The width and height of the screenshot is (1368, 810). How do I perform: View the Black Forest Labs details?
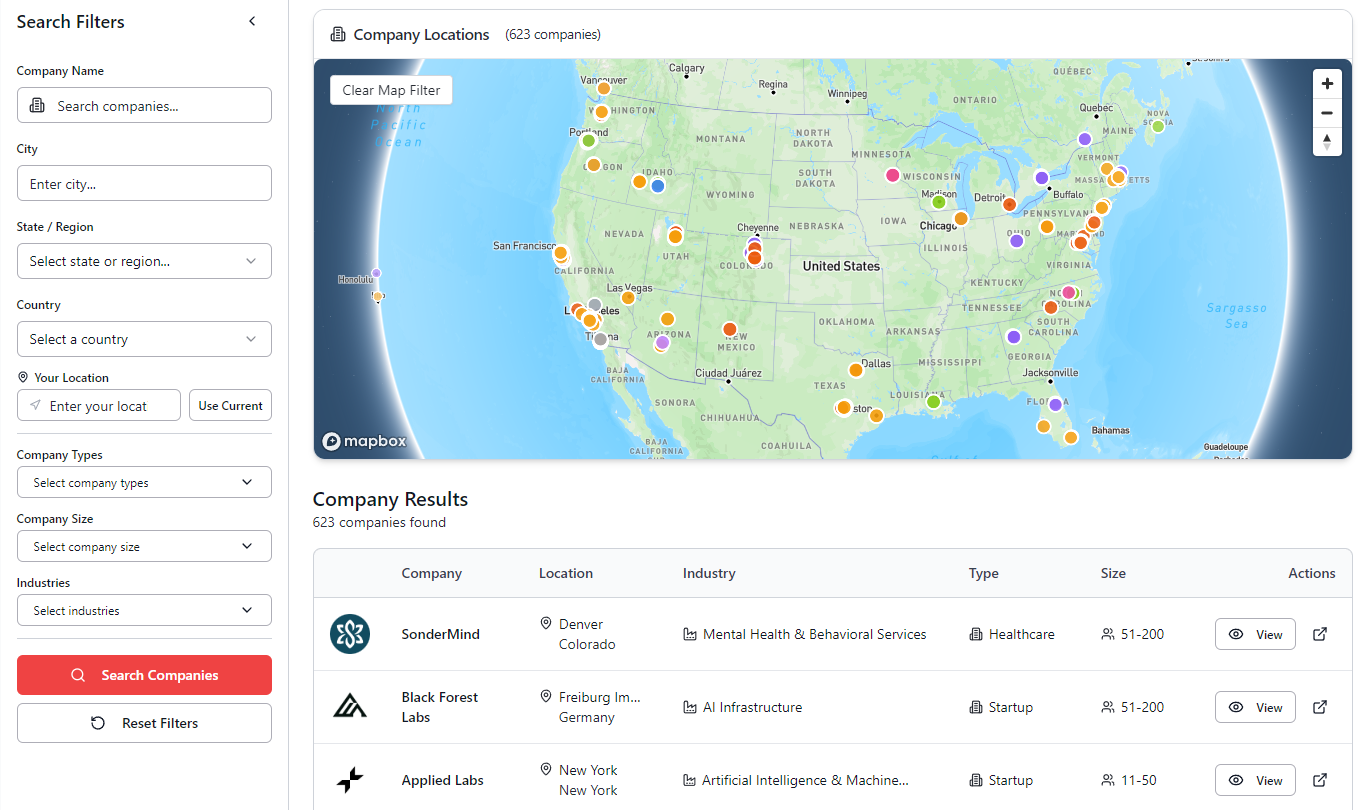click(x=1255, y=707)
